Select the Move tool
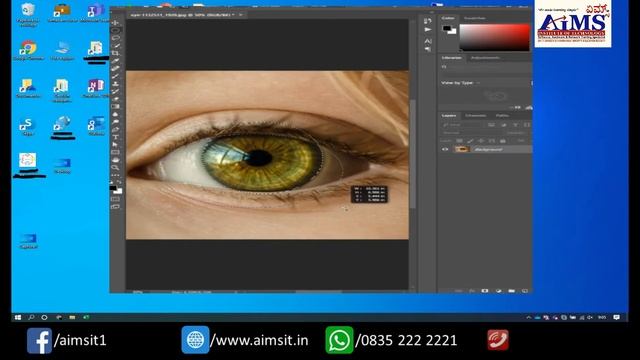 pos(116,22)
